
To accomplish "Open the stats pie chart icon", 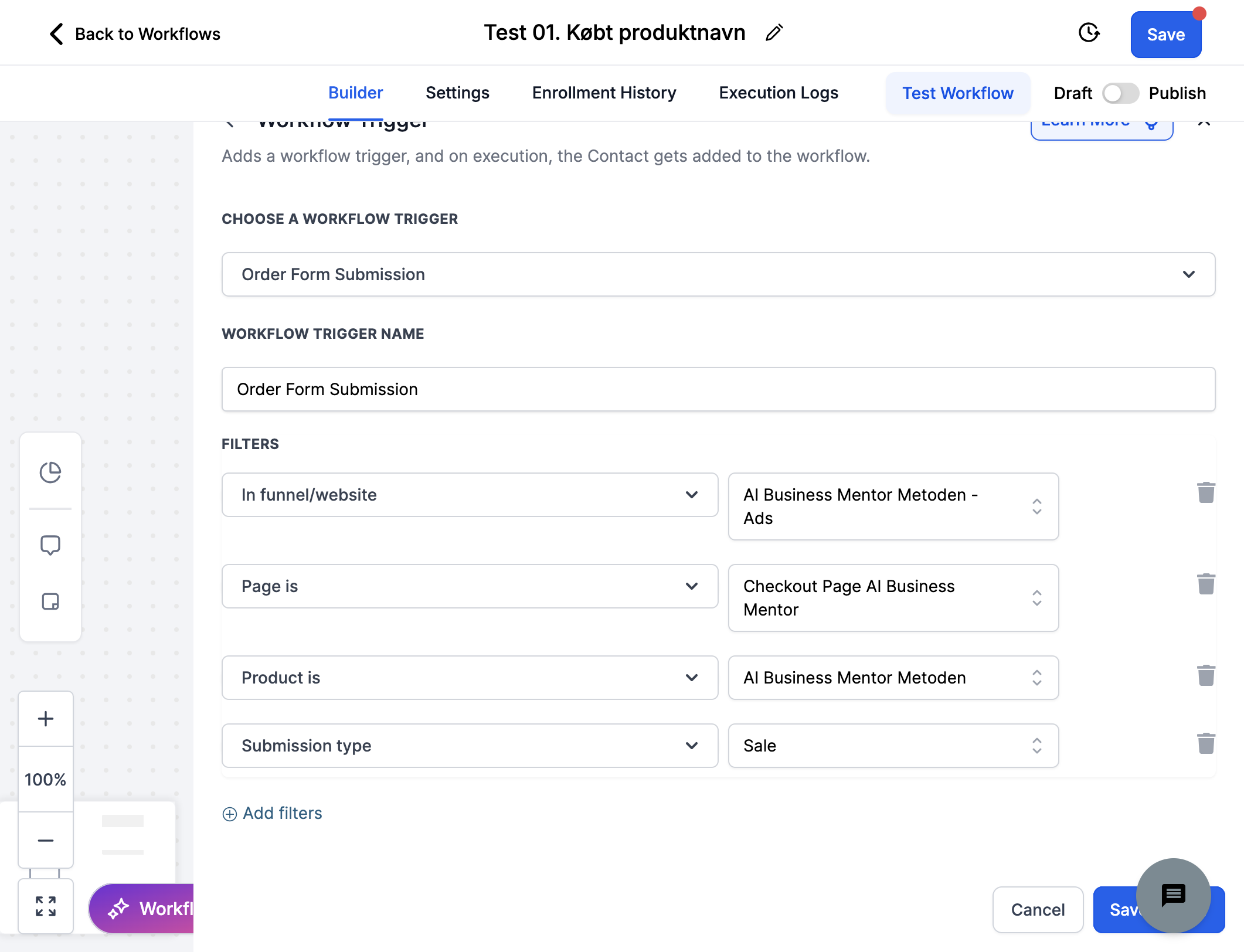I will pyautogui.click(x=50, y=472).
